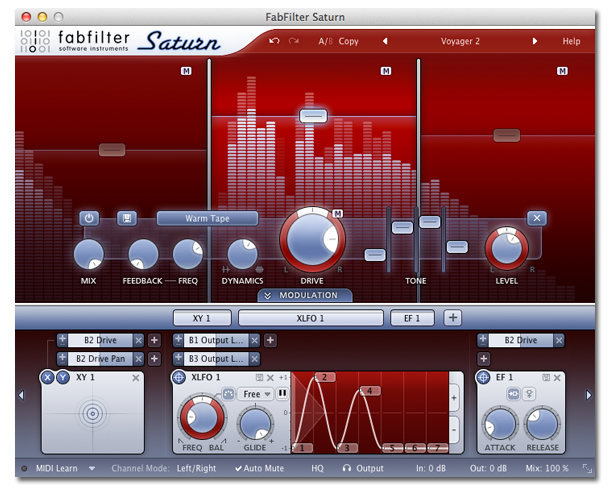Click the EF RELEASE knob

tap(542, 424)
